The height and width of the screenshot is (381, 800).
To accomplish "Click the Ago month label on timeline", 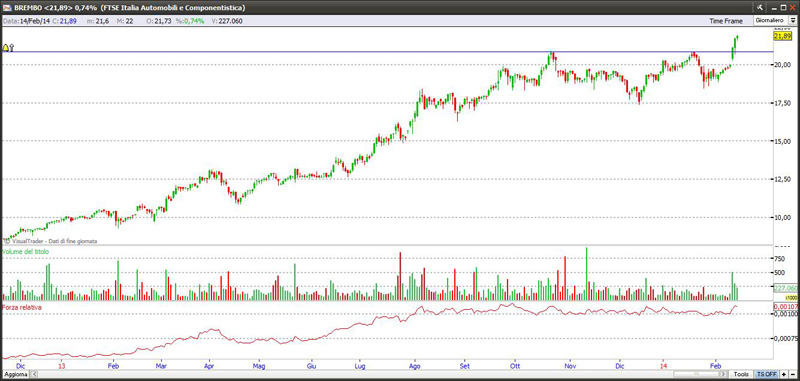I will [x=415, y=366].
